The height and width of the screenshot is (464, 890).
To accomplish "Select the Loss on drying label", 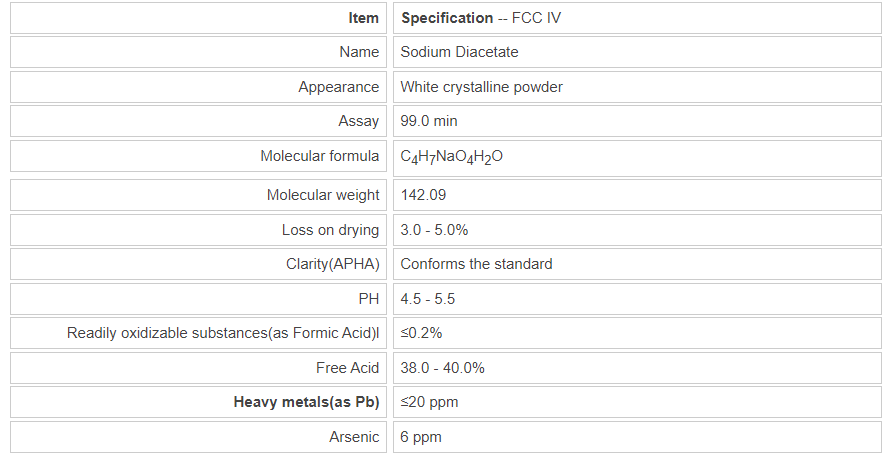I will [331, 230].
